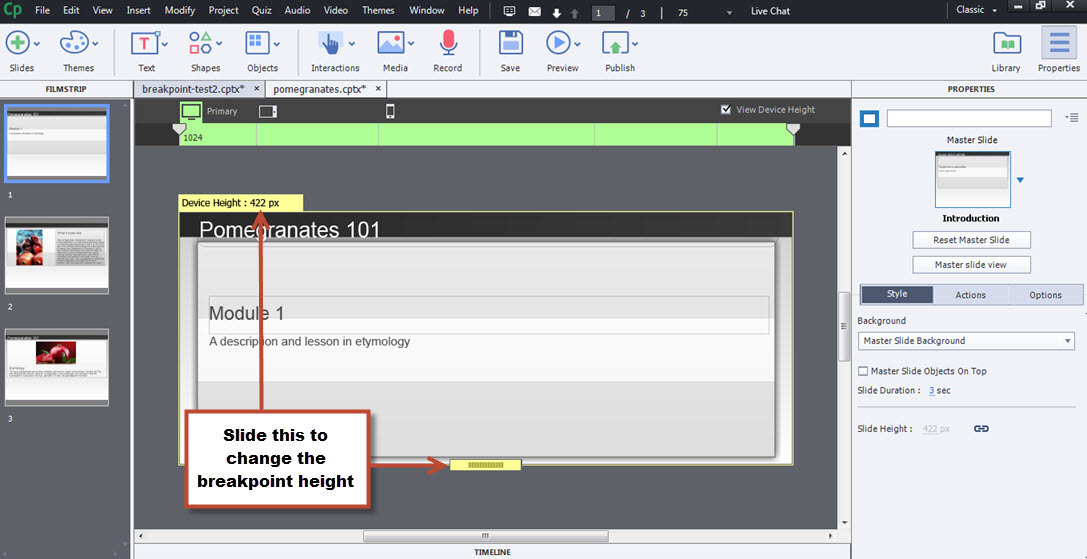Screen dimensions: 1087x559
Task: Expand the master slide chooser arrow
Action: tap(1020, 180)
